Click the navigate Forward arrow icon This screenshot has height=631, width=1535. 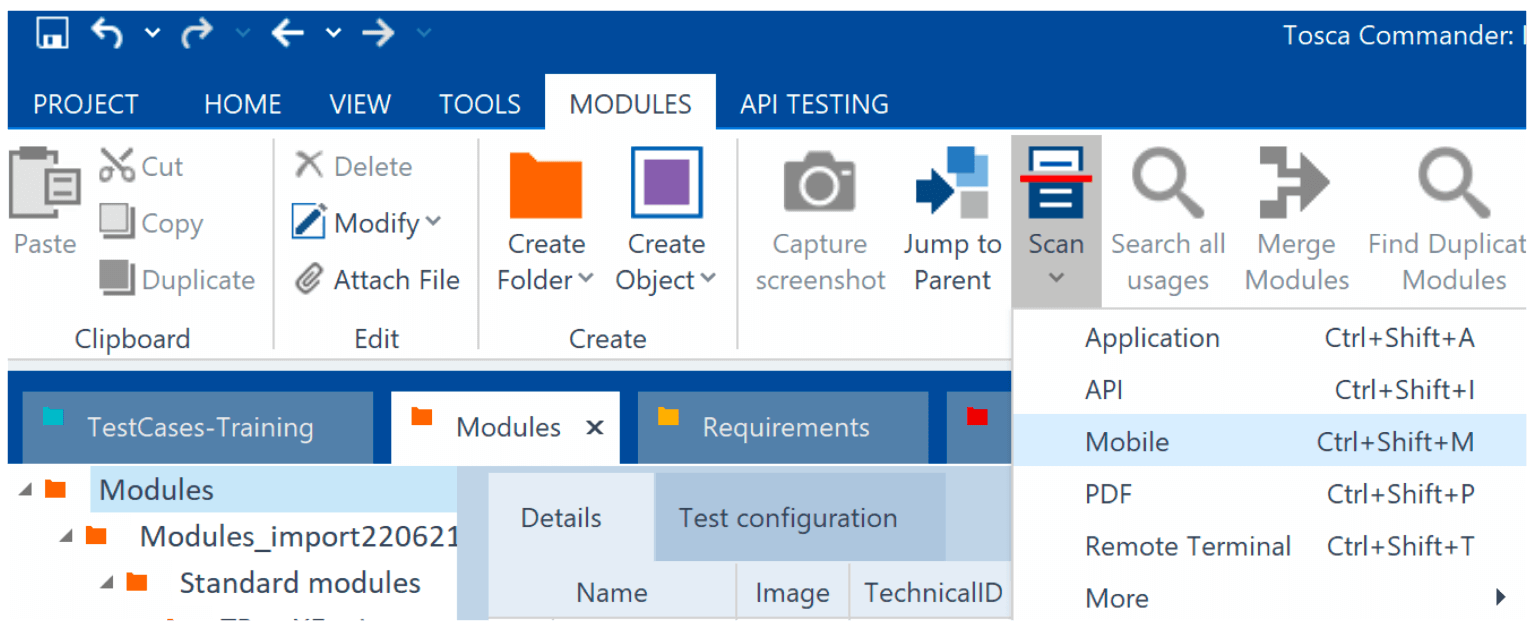pyautogui.click(x=378, y=33)
